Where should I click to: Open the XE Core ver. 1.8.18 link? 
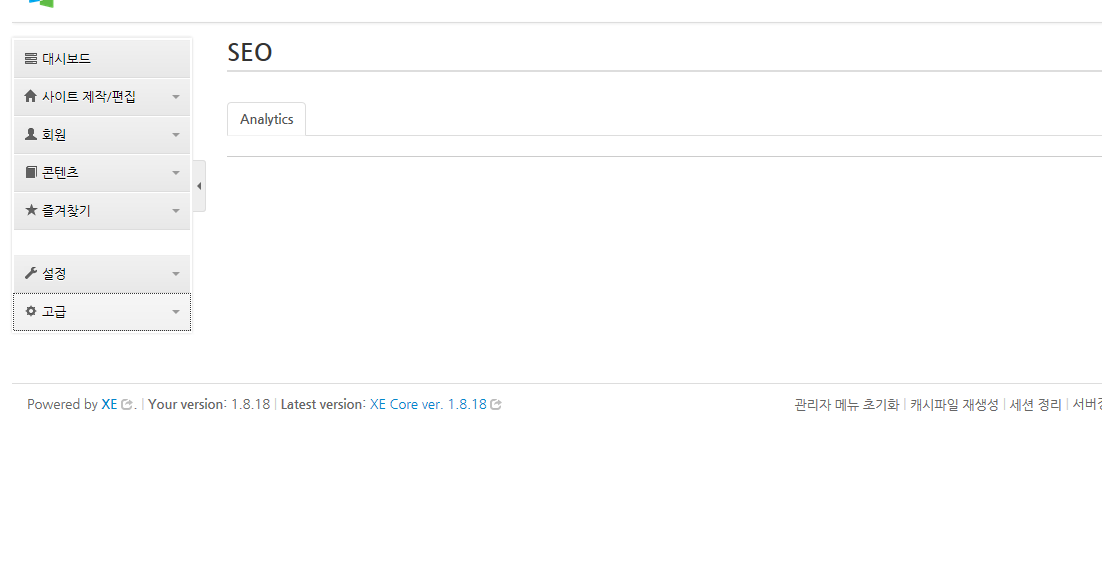pos(428,405)
